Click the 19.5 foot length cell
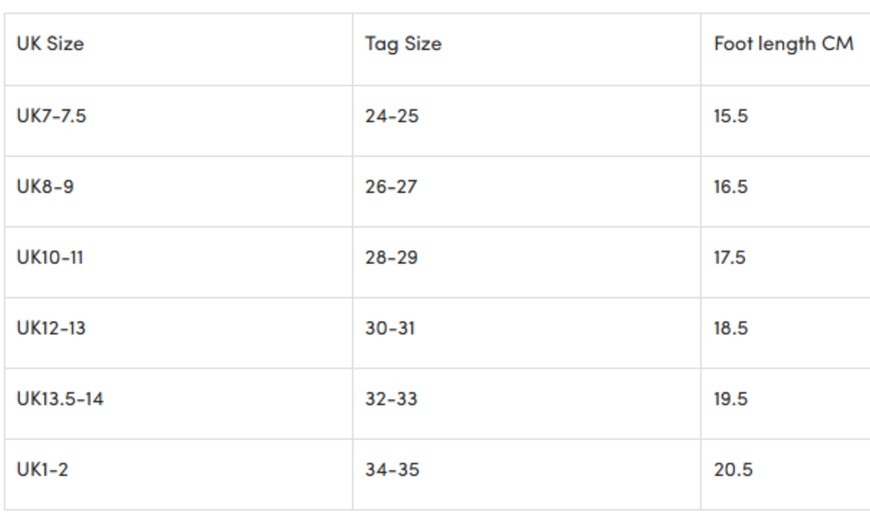The height and width of the screenshot is (524, 870). point(731,399)
